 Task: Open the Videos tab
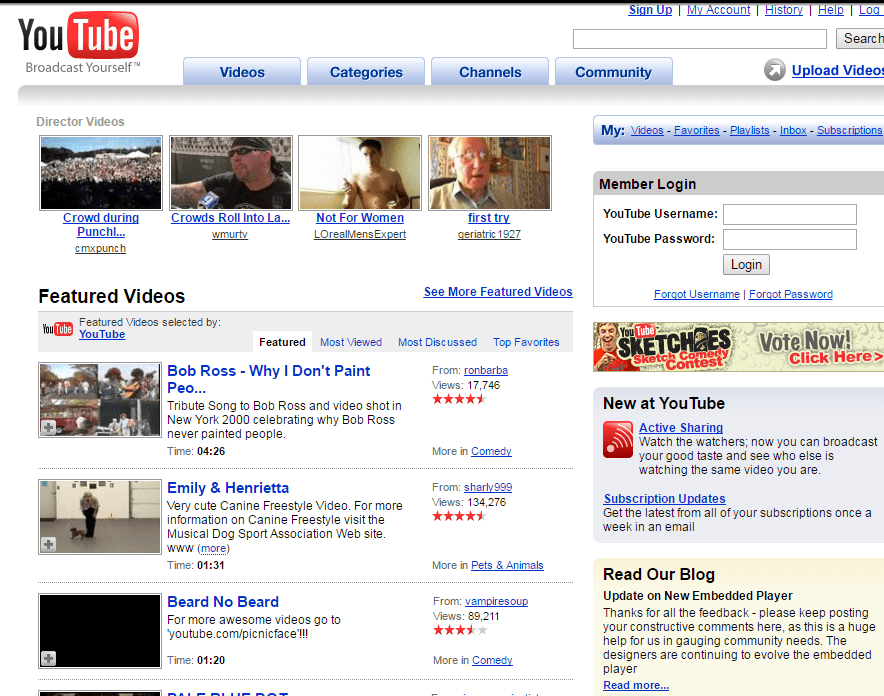[x=242, y=72]
